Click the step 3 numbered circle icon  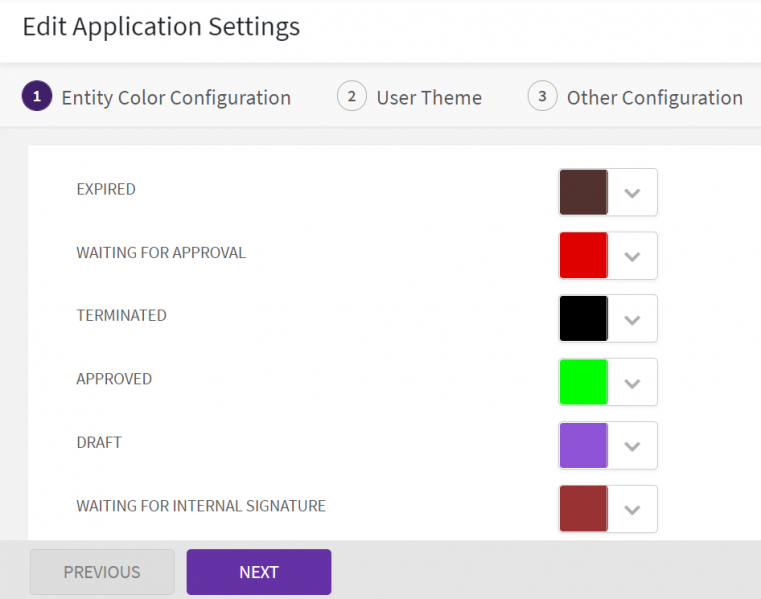(542, 97)
